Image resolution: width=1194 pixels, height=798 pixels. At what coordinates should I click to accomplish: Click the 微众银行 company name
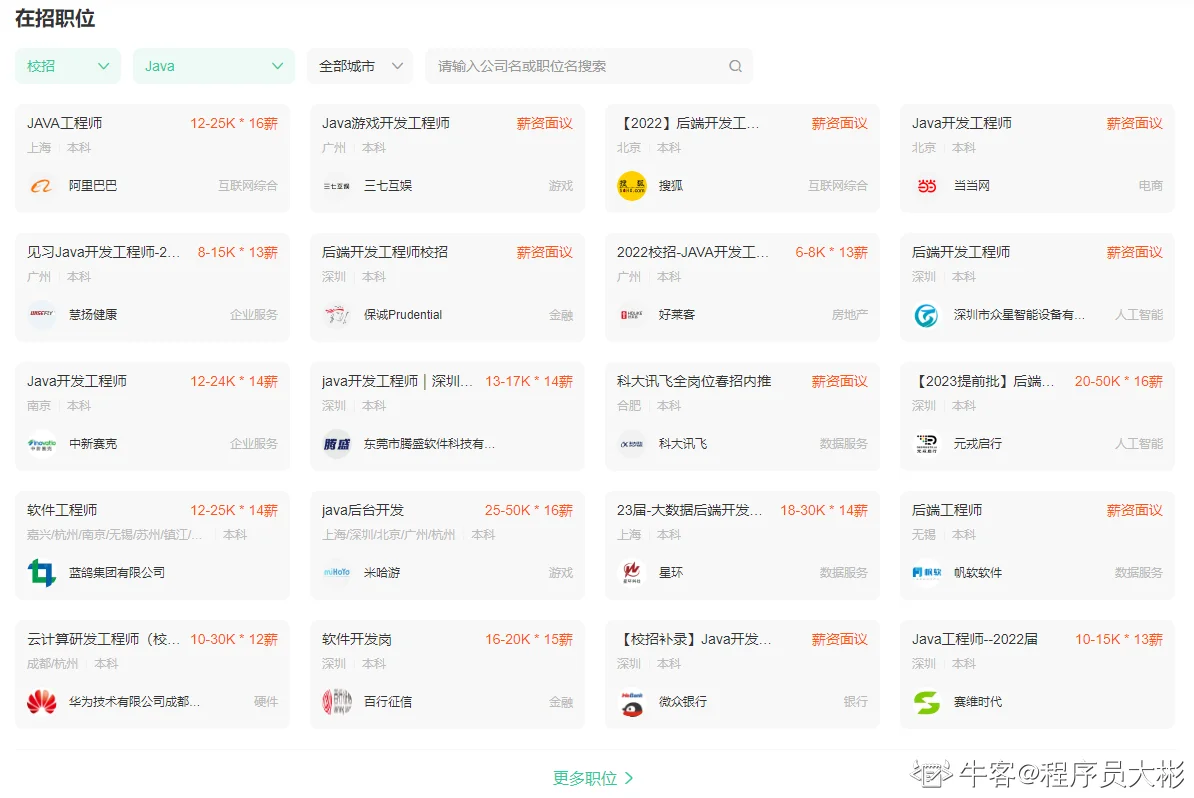pos(682,701)
